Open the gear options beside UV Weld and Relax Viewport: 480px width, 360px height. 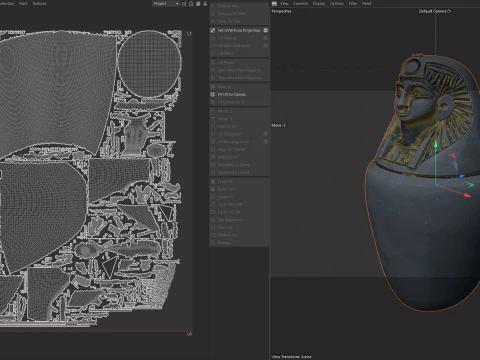click(266, 46)
